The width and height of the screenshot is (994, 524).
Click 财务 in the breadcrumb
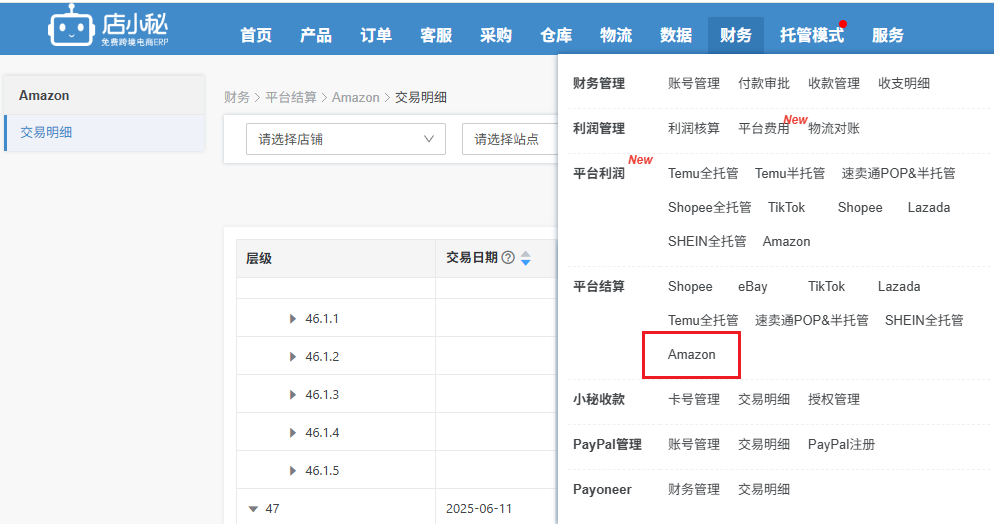237,98
